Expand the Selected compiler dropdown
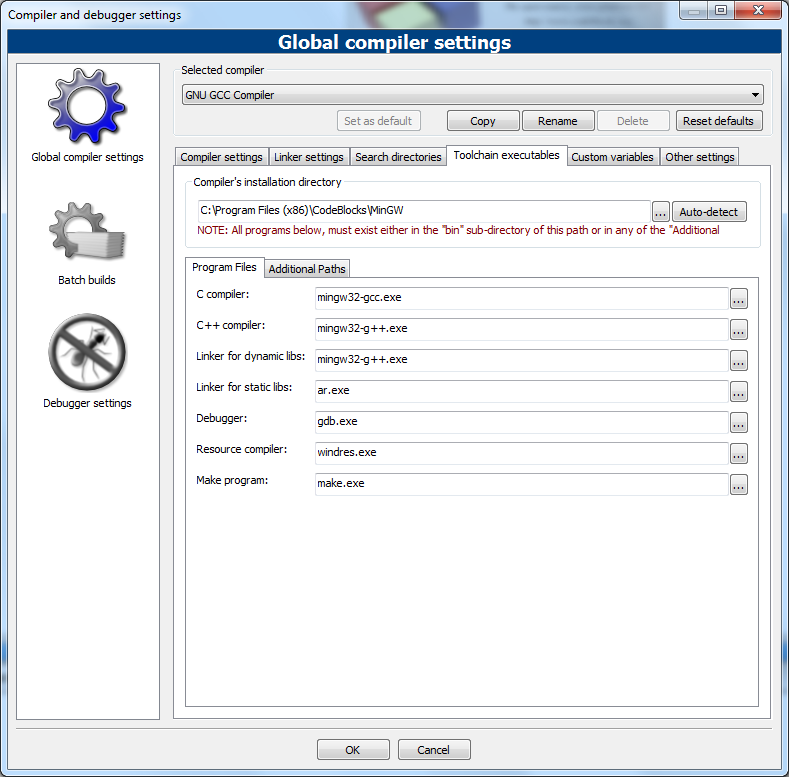 [755, 96]
